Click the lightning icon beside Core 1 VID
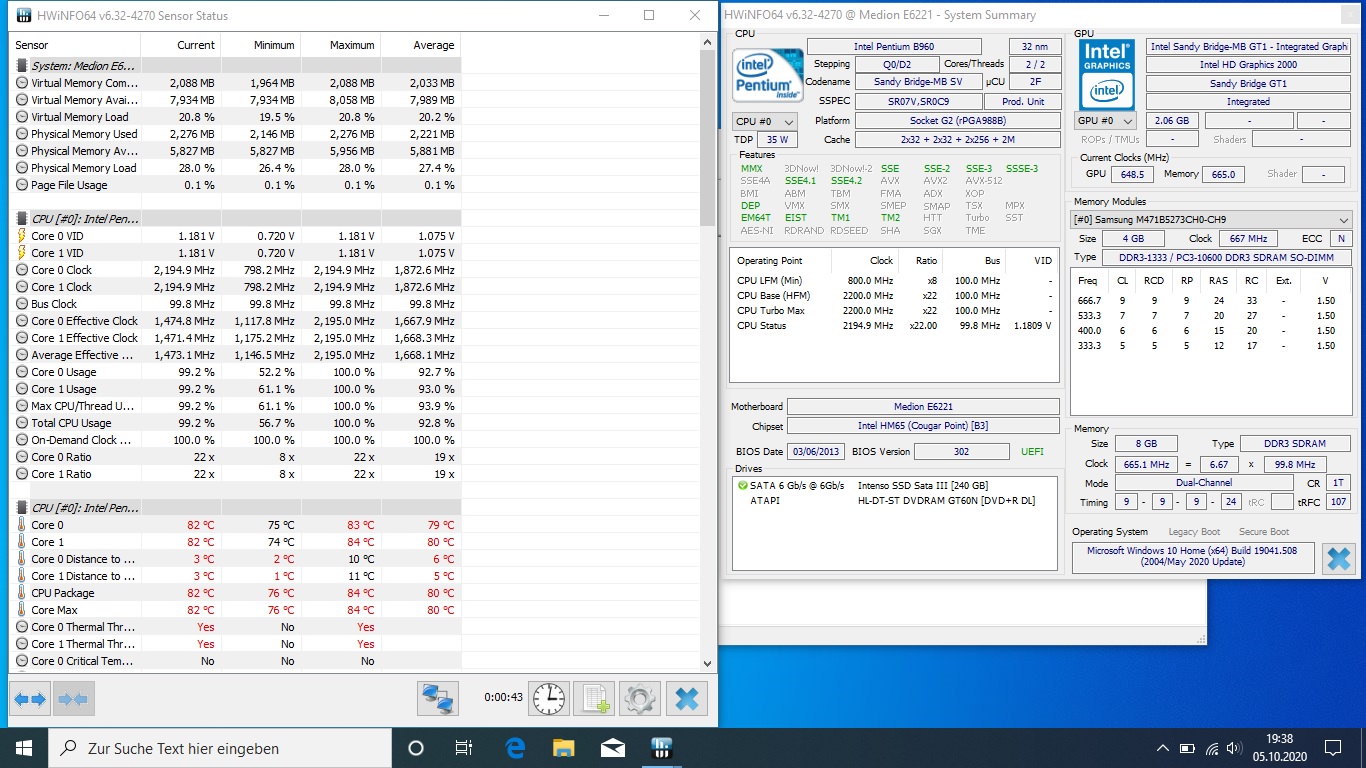Viewport: 1366px width, 768px height. tap(22, 253)
